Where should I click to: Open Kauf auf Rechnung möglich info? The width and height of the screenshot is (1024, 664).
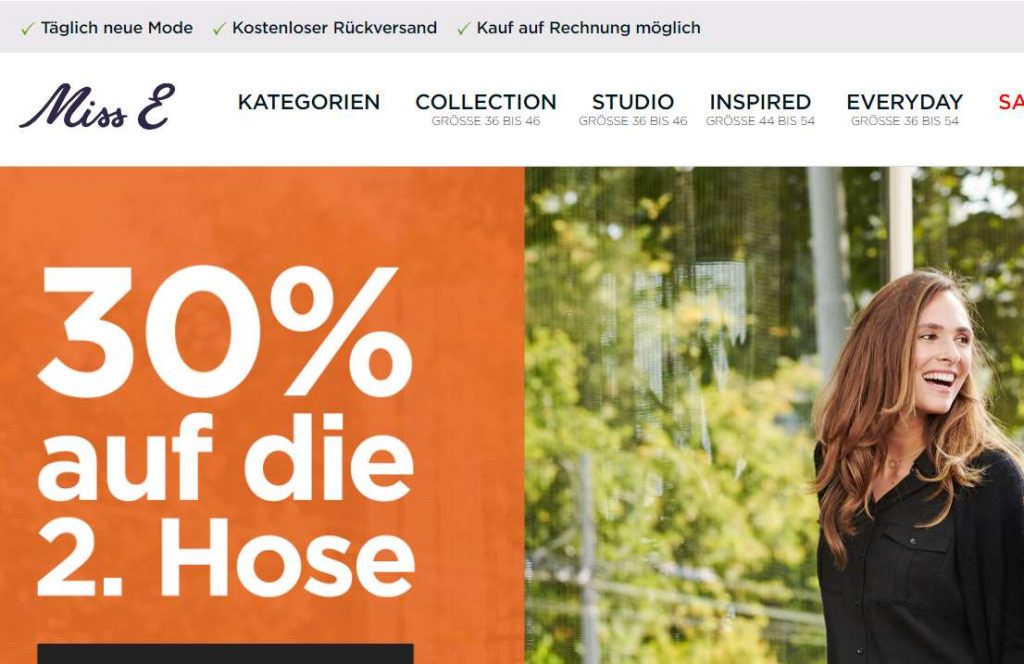[588, 28]
